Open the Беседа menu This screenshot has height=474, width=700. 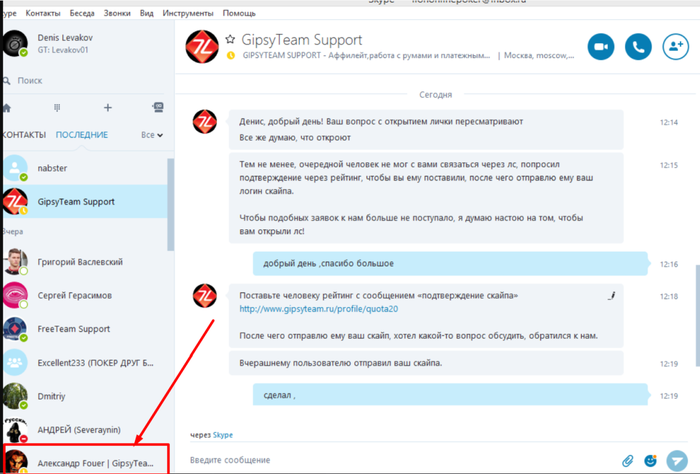[82, 13]
